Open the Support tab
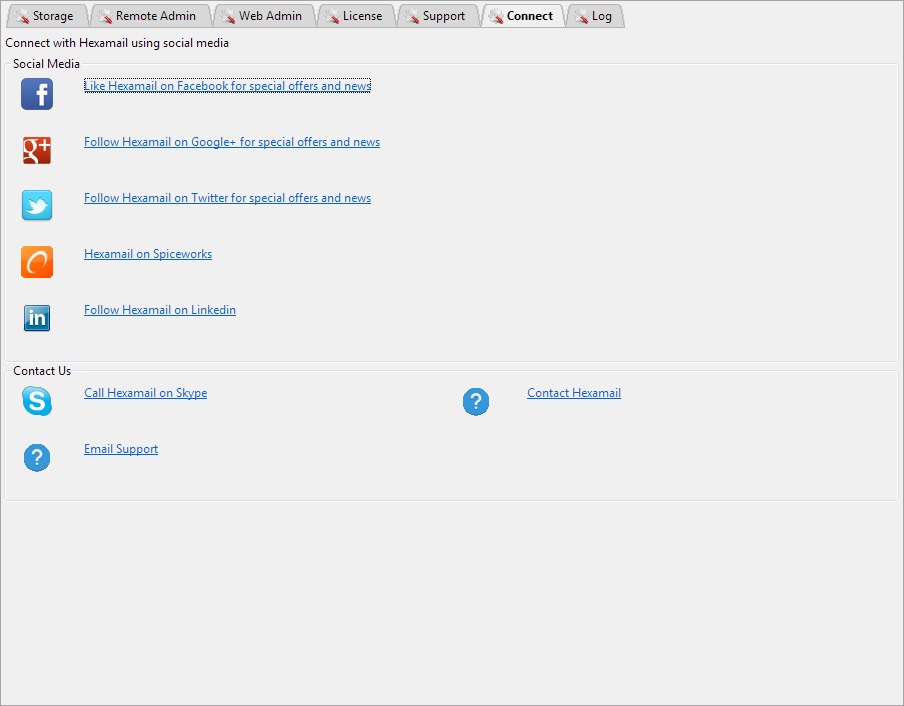904x706 pixels. [x=437, y=16]
